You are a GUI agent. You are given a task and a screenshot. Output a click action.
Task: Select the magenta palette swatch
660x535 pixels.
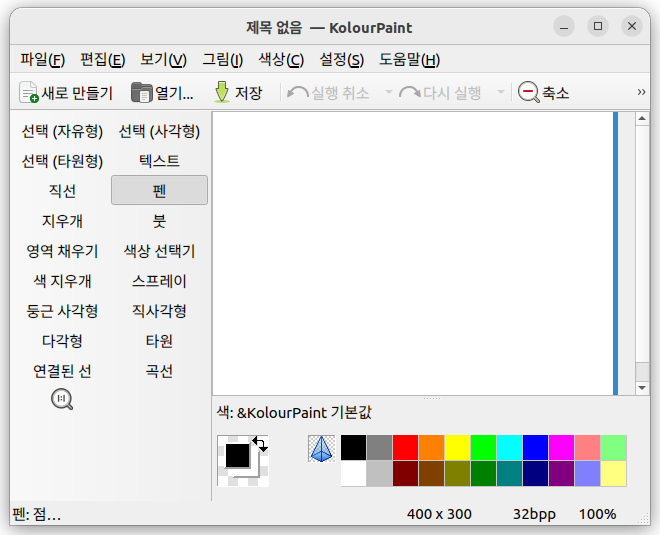562,447
